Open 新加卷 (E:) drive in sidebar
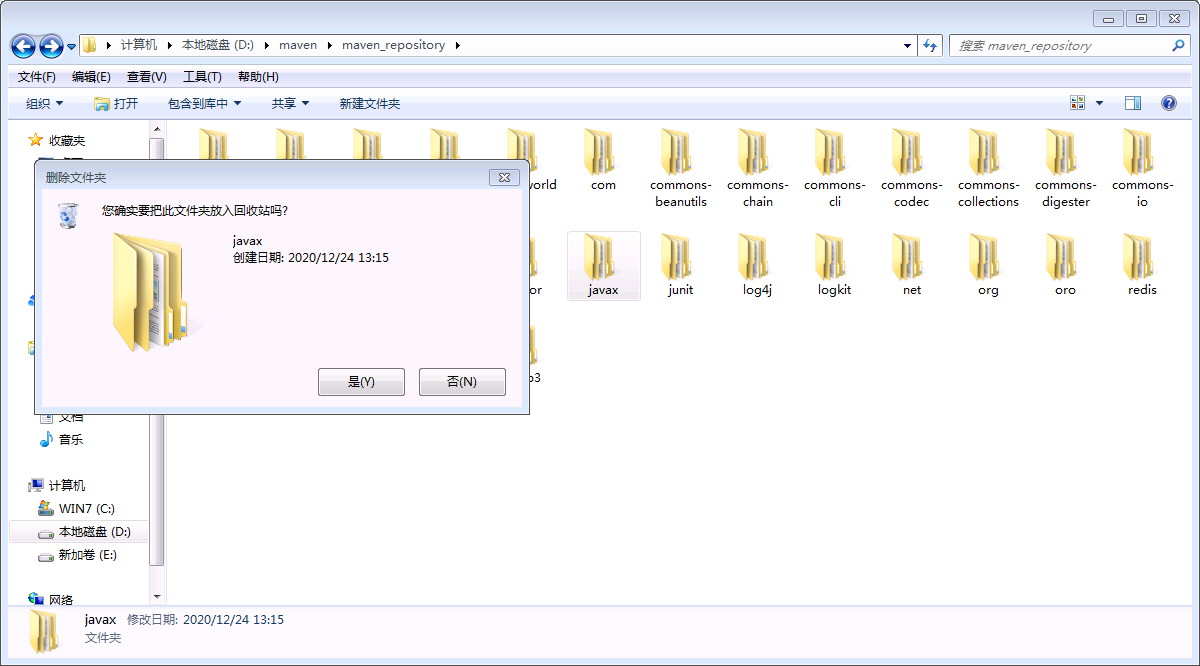 (88, 554)
